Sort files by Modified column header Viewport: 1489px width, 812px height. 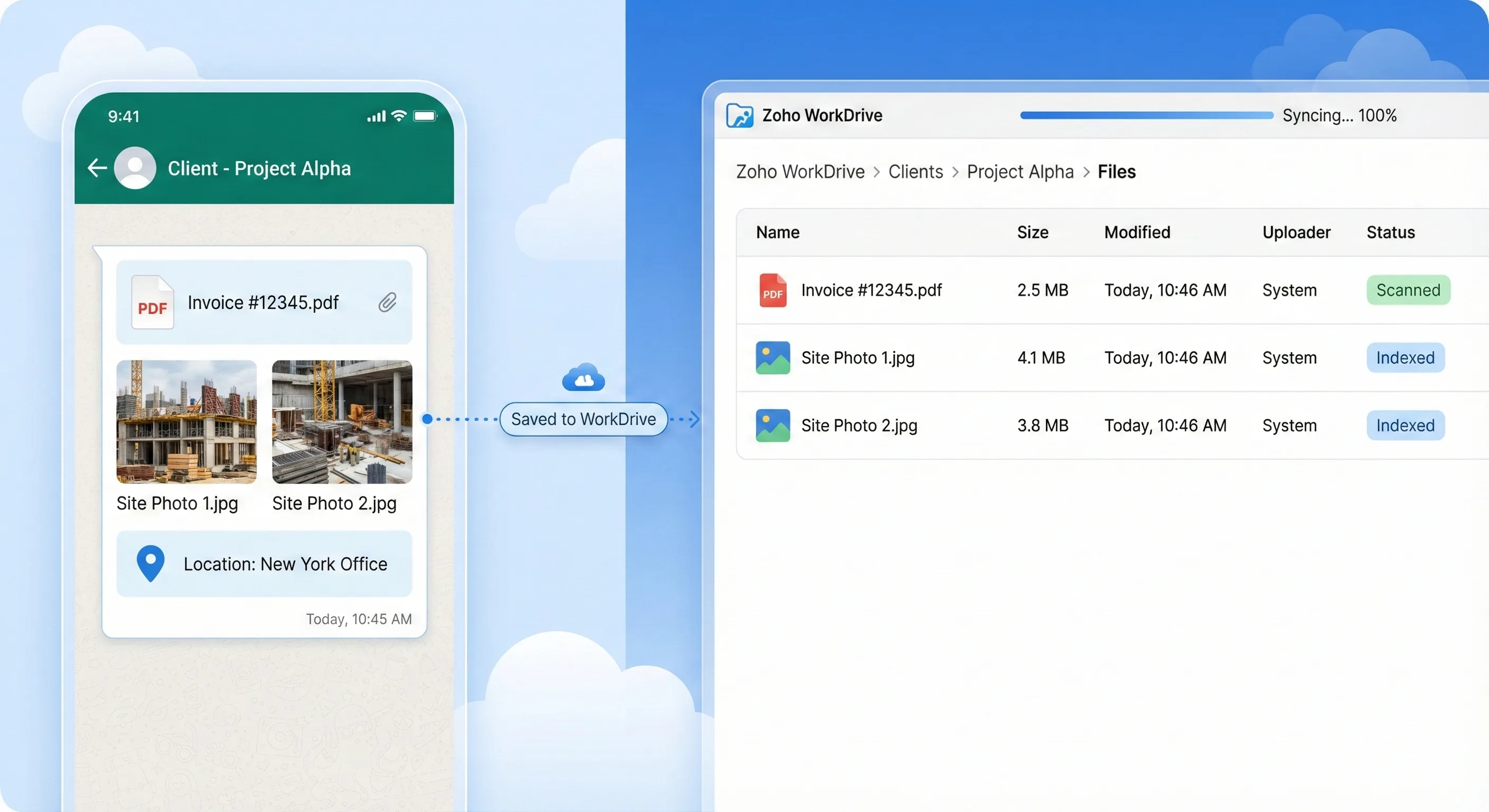tap(1136, 232)
